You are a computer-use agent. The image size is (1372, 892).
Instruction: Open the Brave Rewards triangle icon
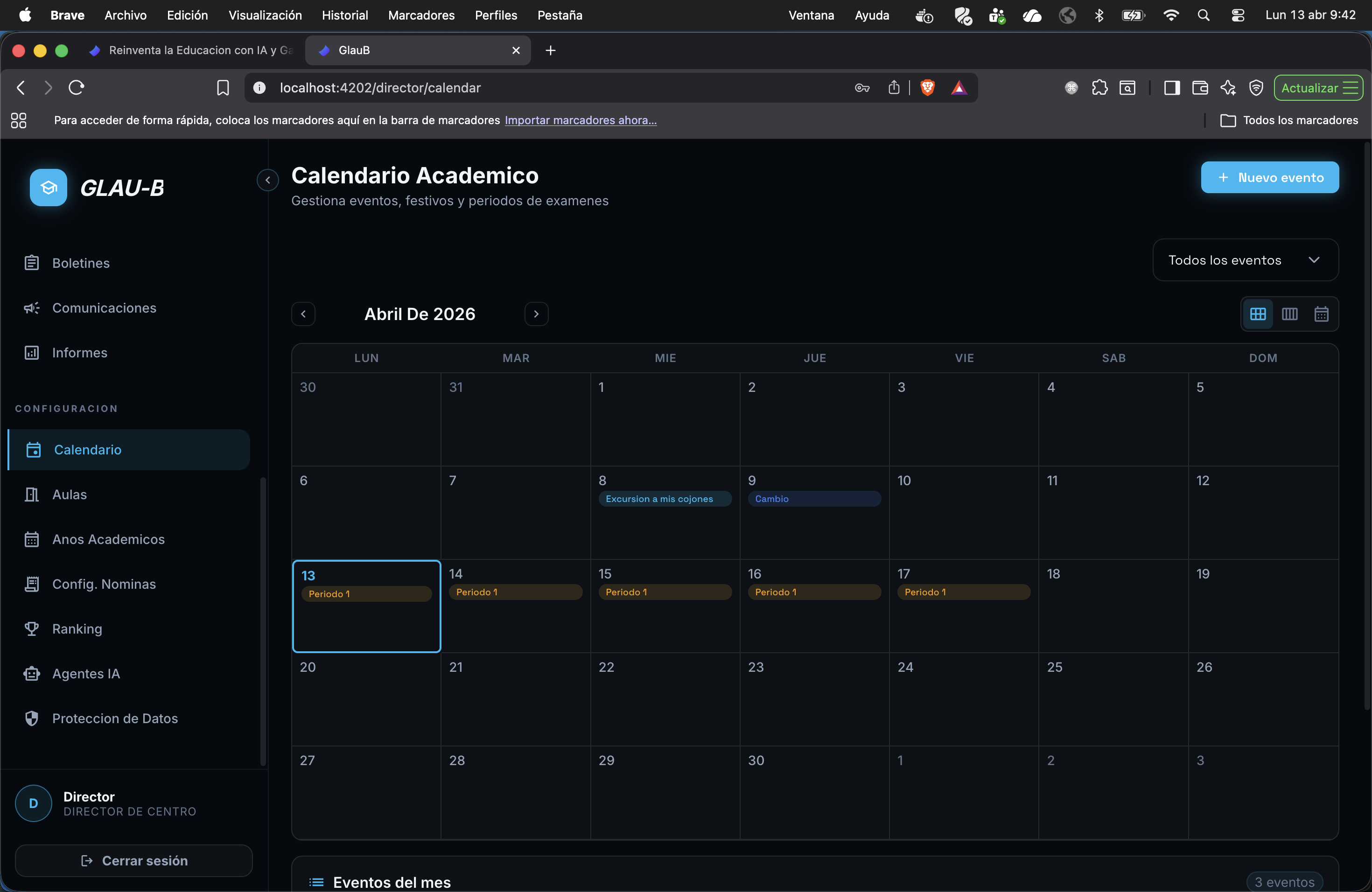(x=959, y=88)
